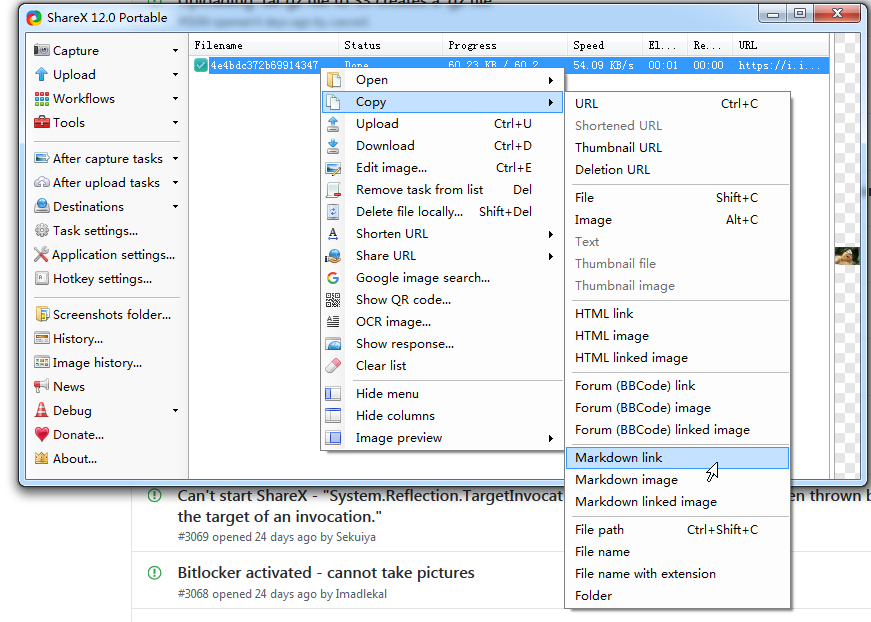Uncheck the 4e4bdc372b69914347 task checkbox

tap(201, 63)
